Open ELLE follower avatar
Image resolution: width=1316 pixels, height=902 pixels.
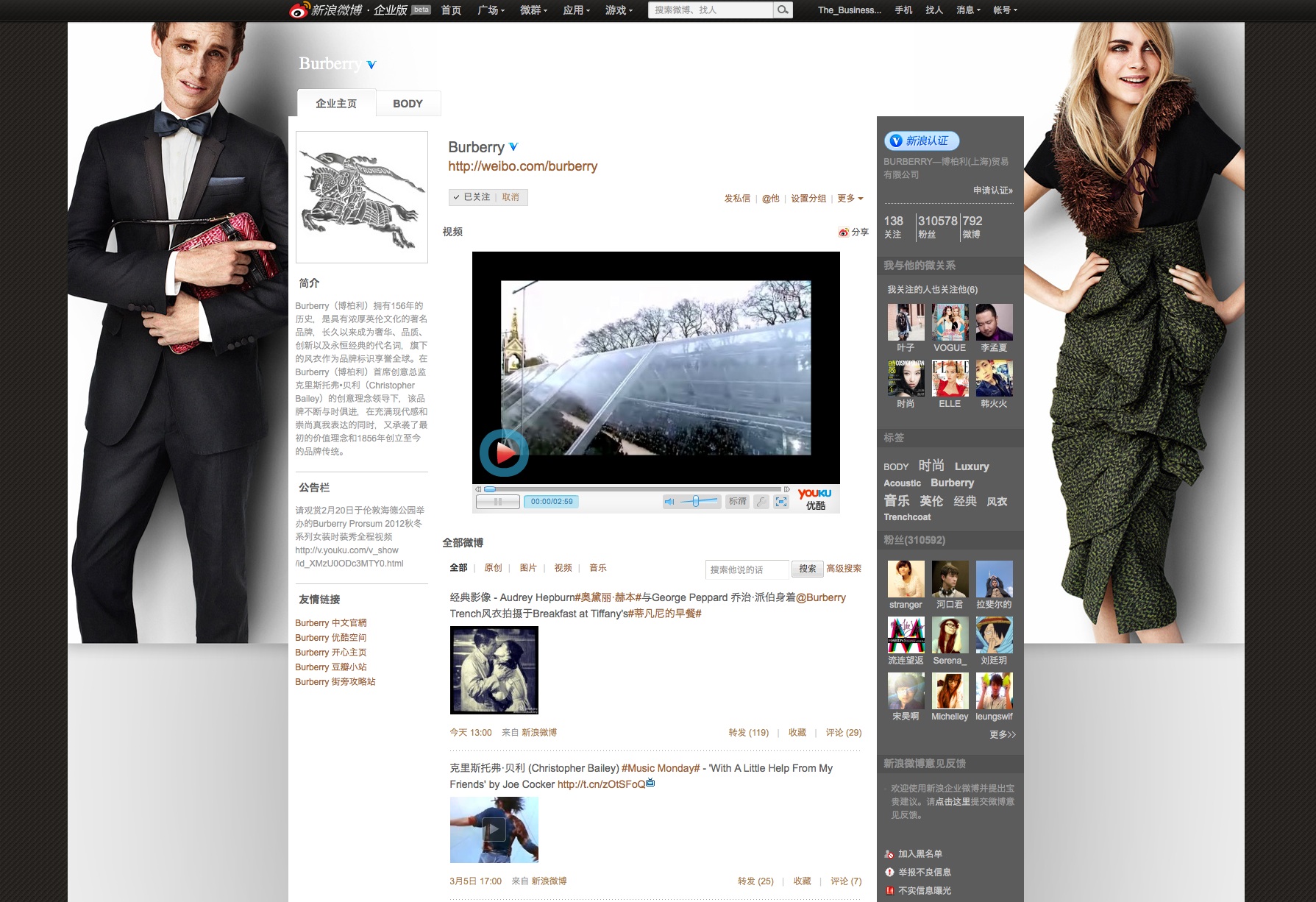[950, 378]
